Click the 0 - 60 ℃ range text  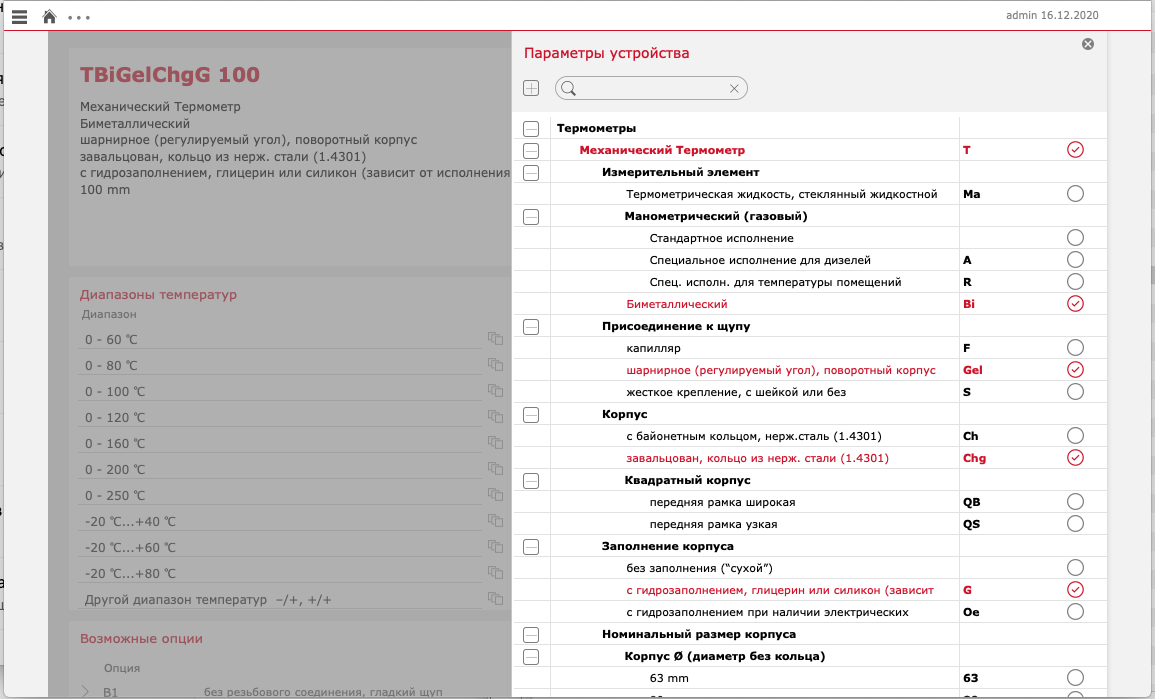pyautogui.click(x=111, y=340)
